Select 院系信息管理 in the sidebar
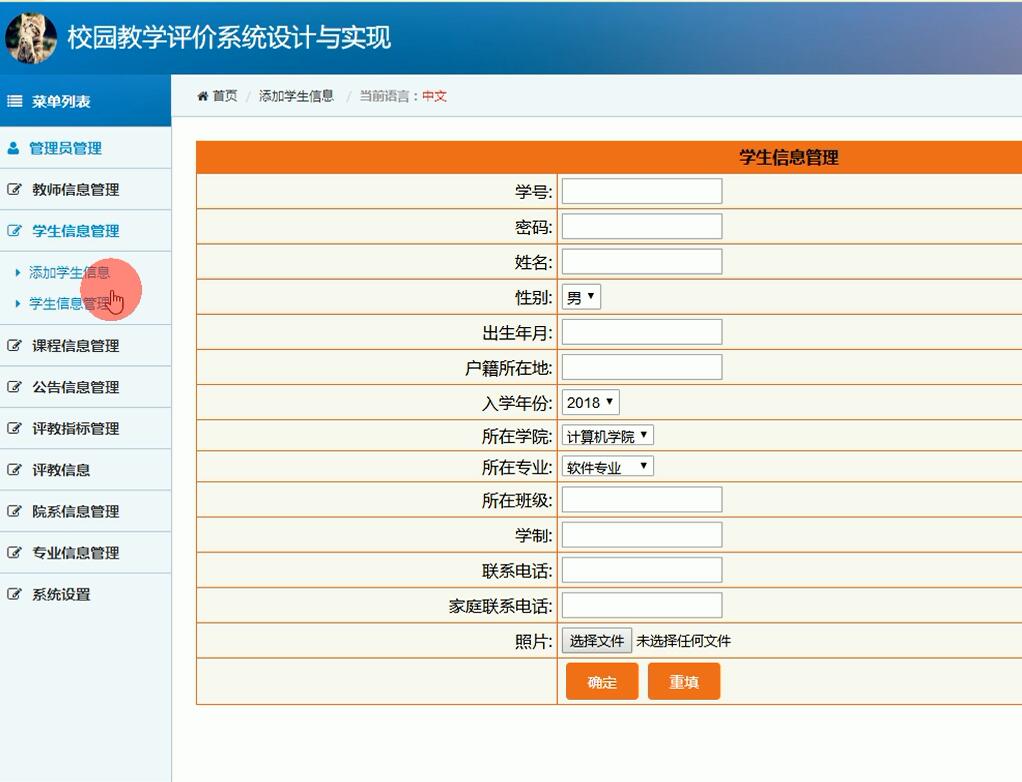 [75, 511]
